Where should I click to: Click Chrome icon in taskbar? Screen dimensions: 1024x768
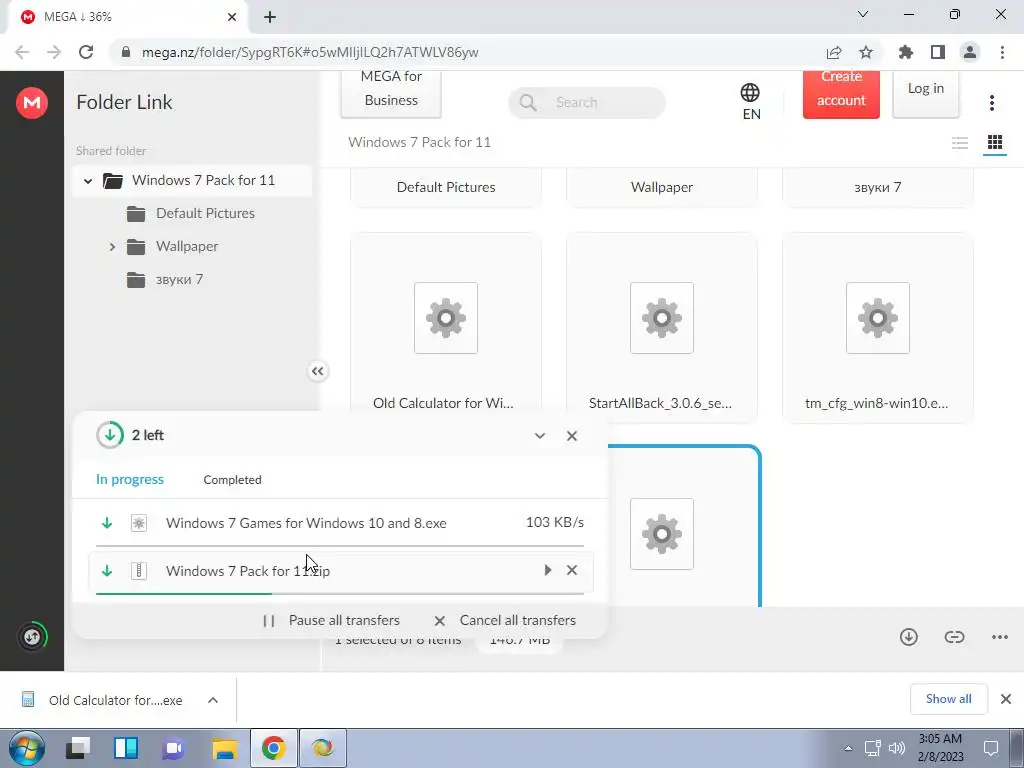coord(274,748)
